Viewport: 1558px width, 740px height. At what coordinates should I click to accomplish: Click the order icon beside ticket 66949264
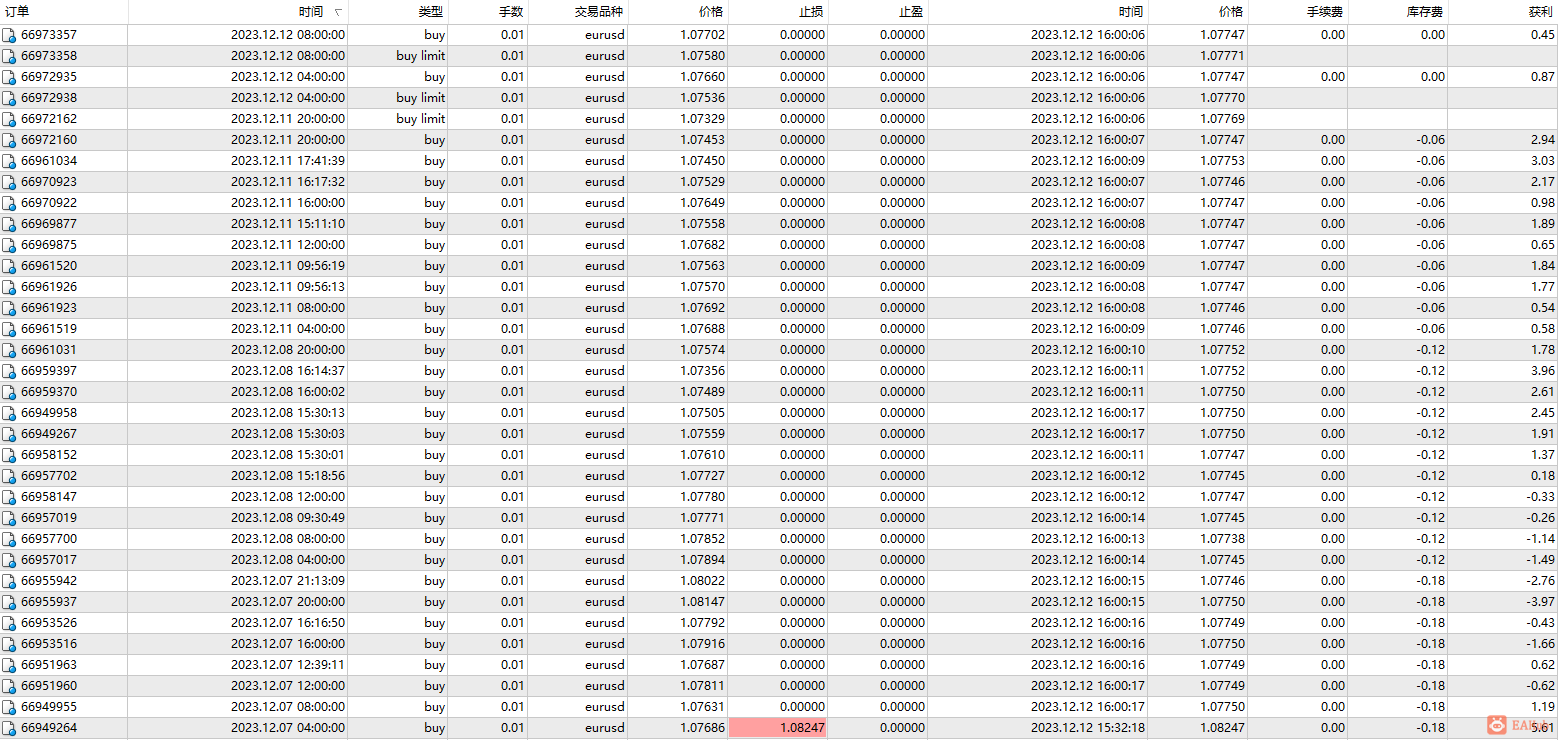tap(10, 728)
